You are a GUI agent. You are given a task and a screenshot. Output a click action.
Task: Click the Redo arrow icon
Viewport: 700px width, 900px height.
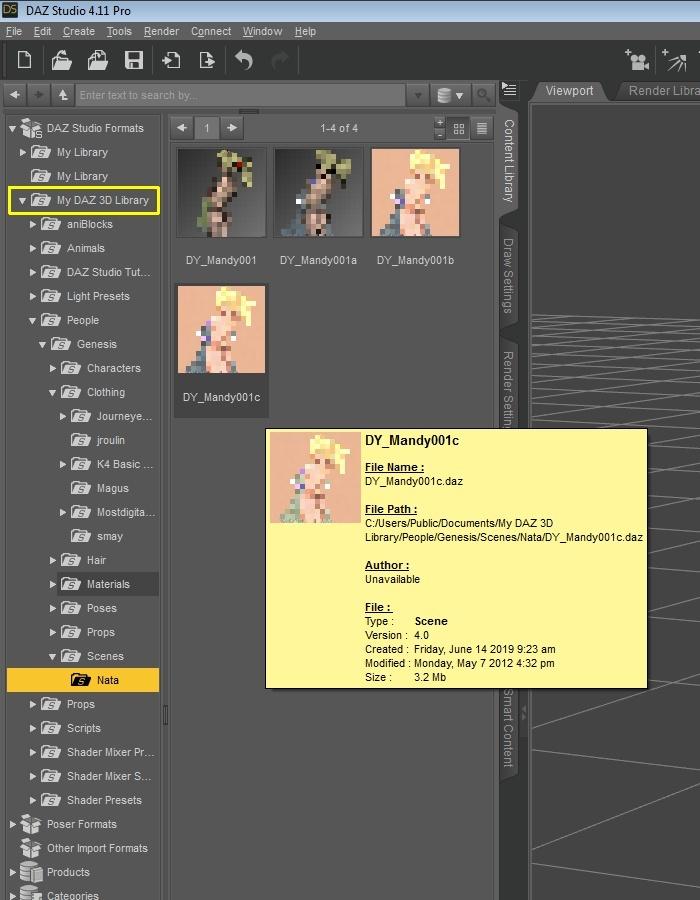[x=279, y=60]
